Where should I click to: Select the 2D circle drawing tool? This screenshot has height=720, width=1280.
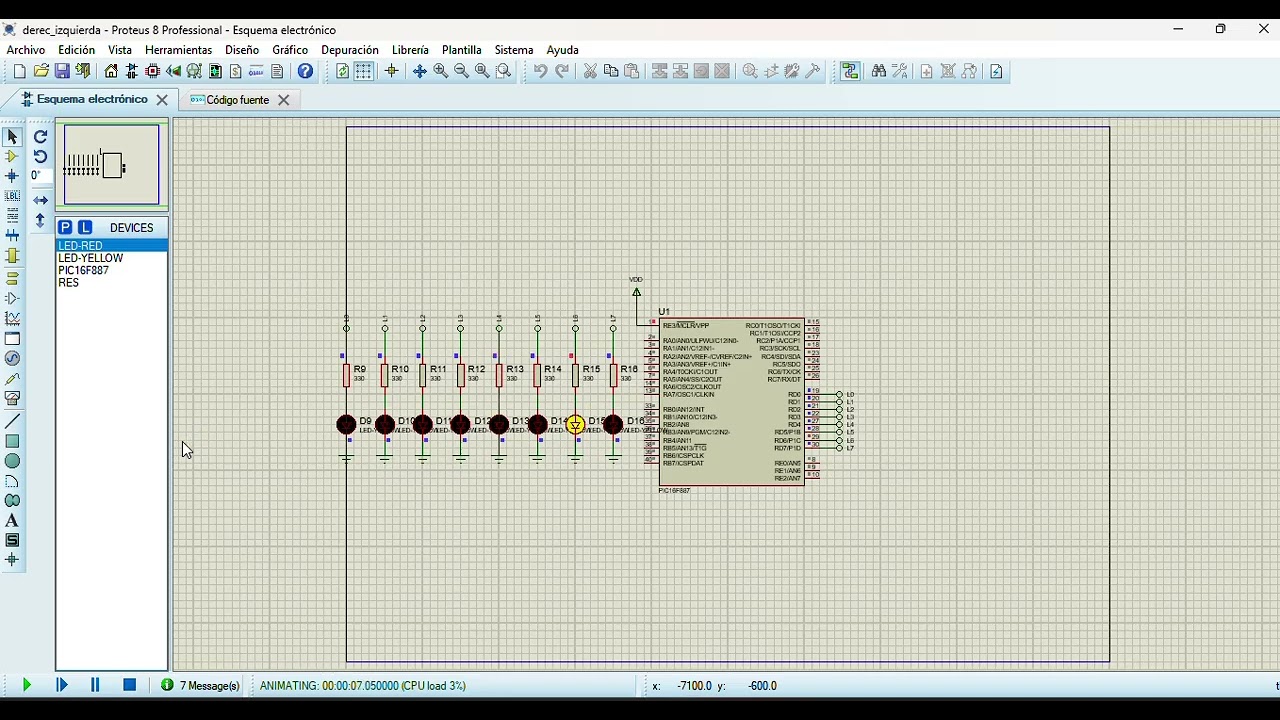pyautogui.click(x=12, y=461)
